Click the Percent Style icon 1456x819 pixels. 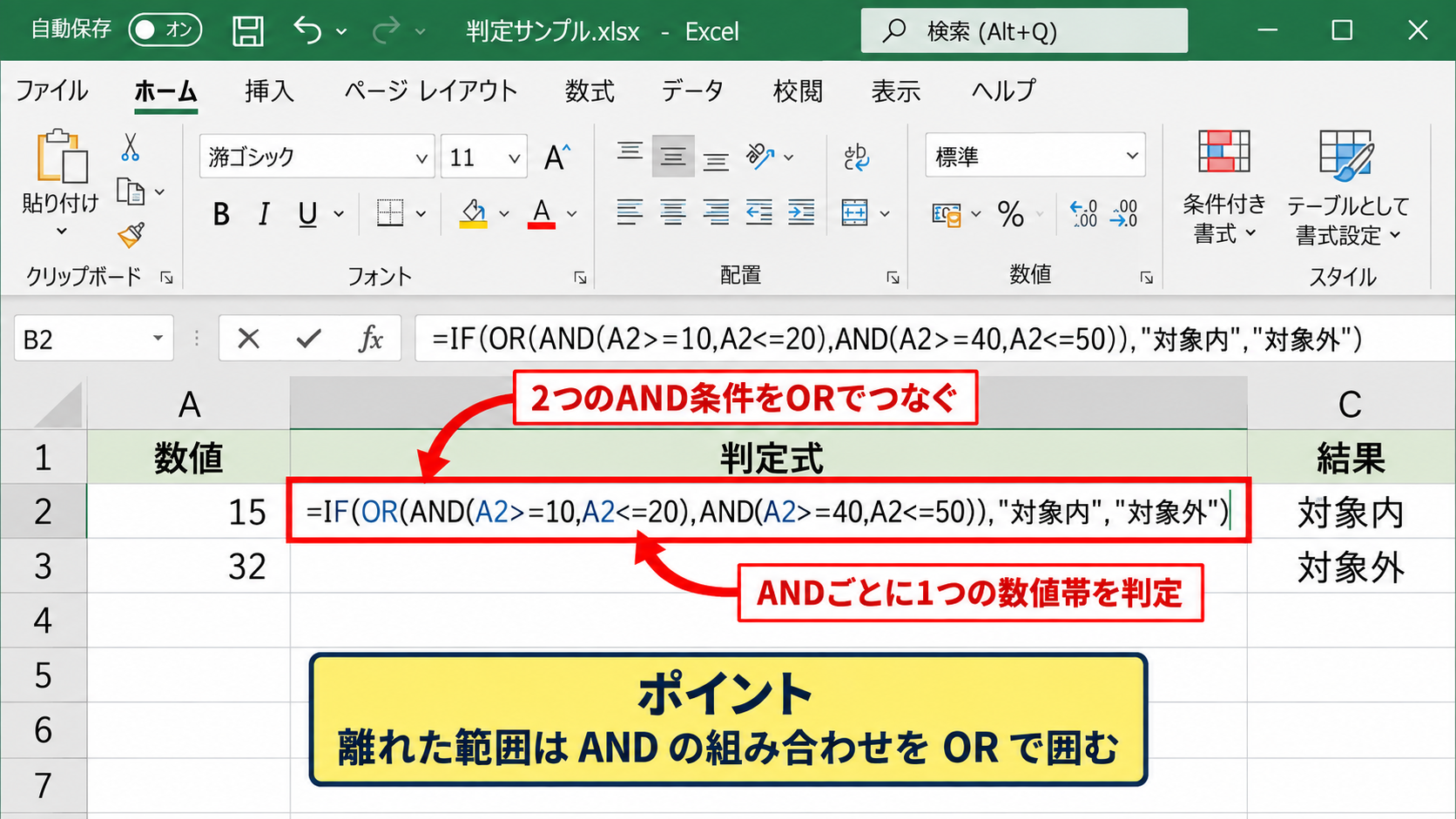click(x=1011, y=213)
